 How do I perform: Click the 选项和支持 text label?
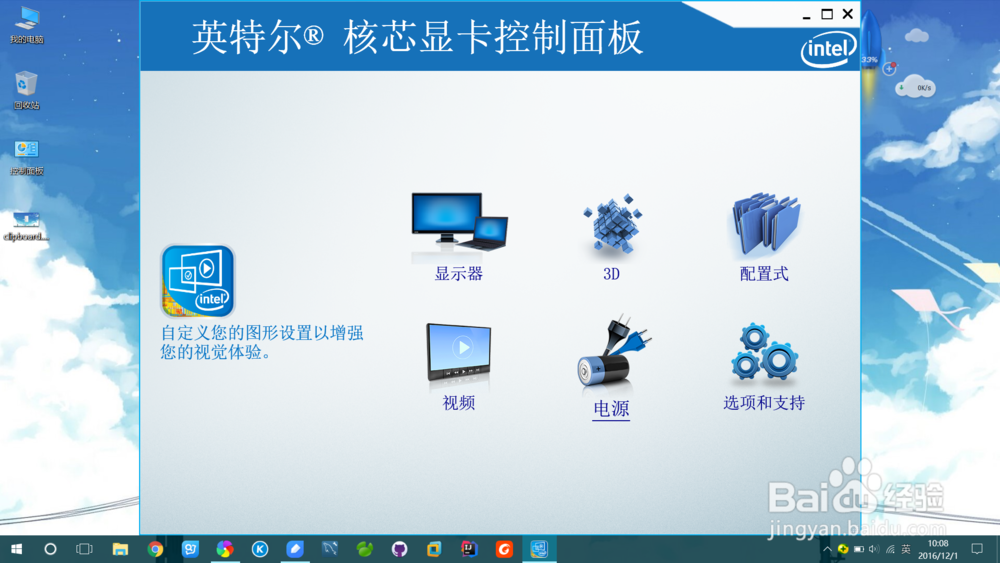coord(764,403)
